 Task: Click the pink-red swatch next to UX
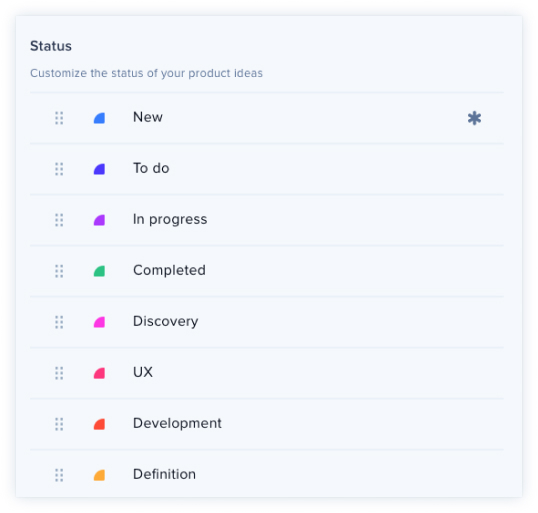pyautogui.click(x=99, y=373)
